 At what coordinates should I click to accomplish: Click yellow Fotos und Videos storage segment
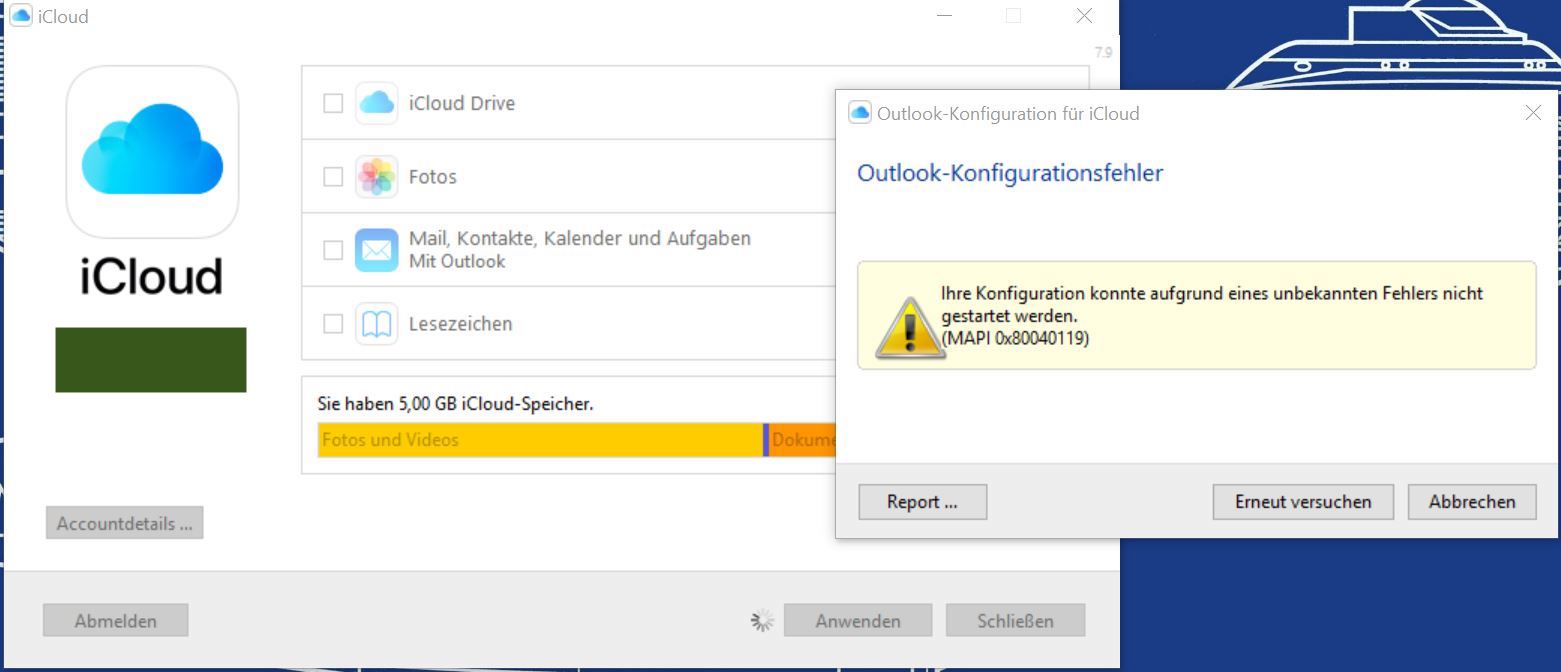[541, 440]
